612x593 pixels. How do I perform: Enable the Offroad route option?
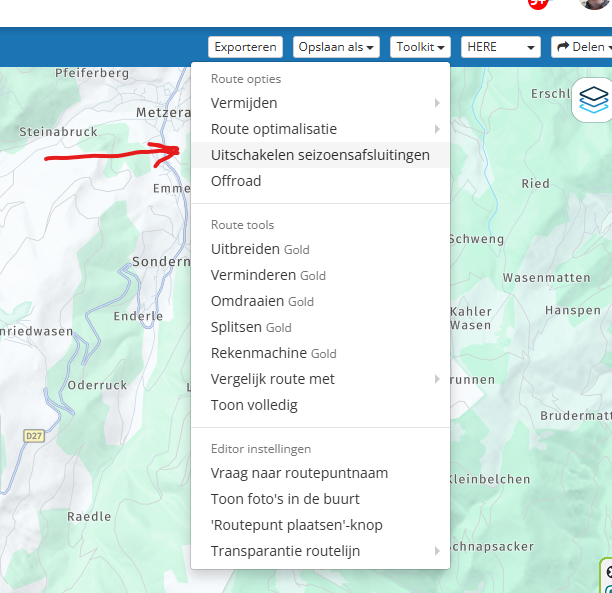point(236,181)
